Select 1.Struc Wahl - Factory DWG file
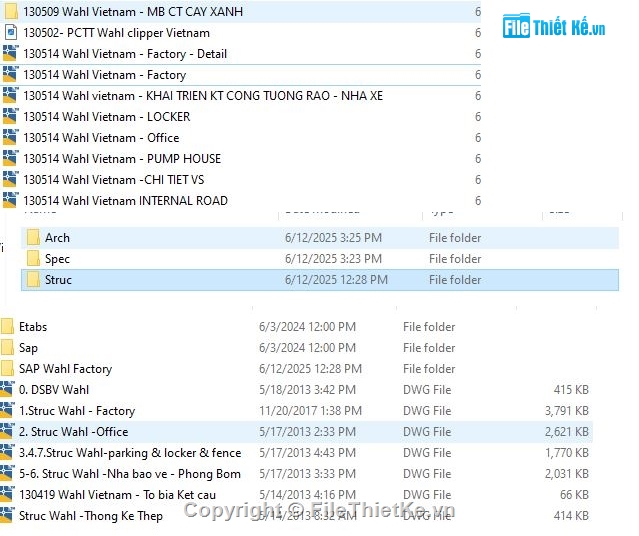 coord(77,411)
